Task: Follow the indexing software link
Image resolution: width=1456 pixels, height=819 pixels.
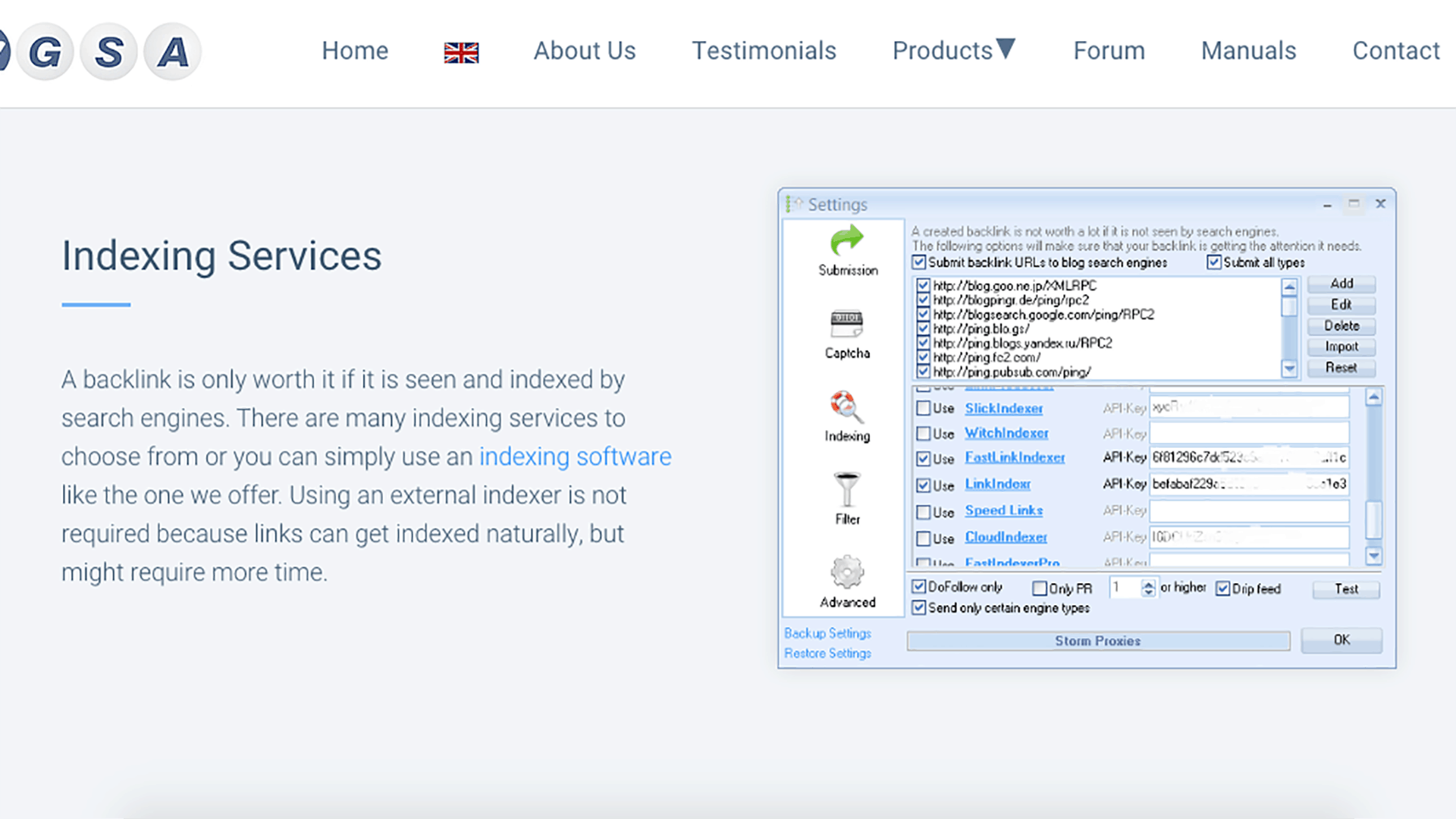Action: point(575,457)
